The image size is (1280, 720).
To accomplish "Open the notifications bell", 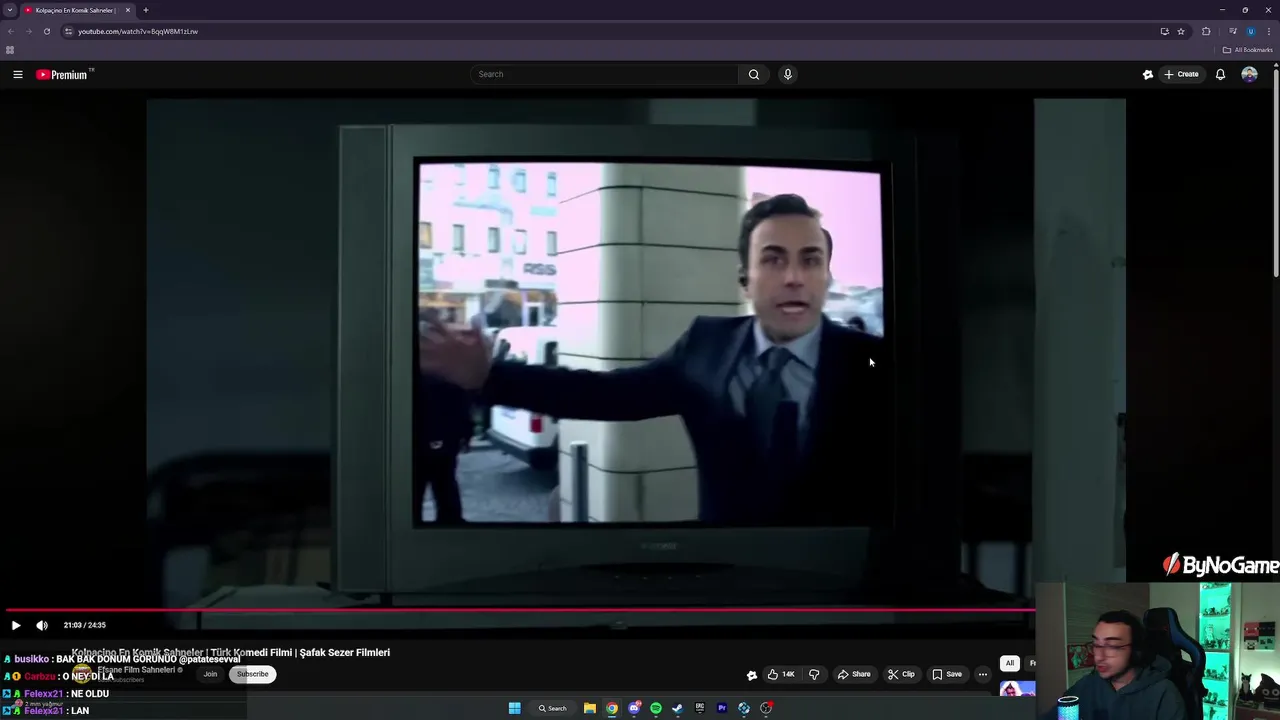I will tap(1220, 74).
